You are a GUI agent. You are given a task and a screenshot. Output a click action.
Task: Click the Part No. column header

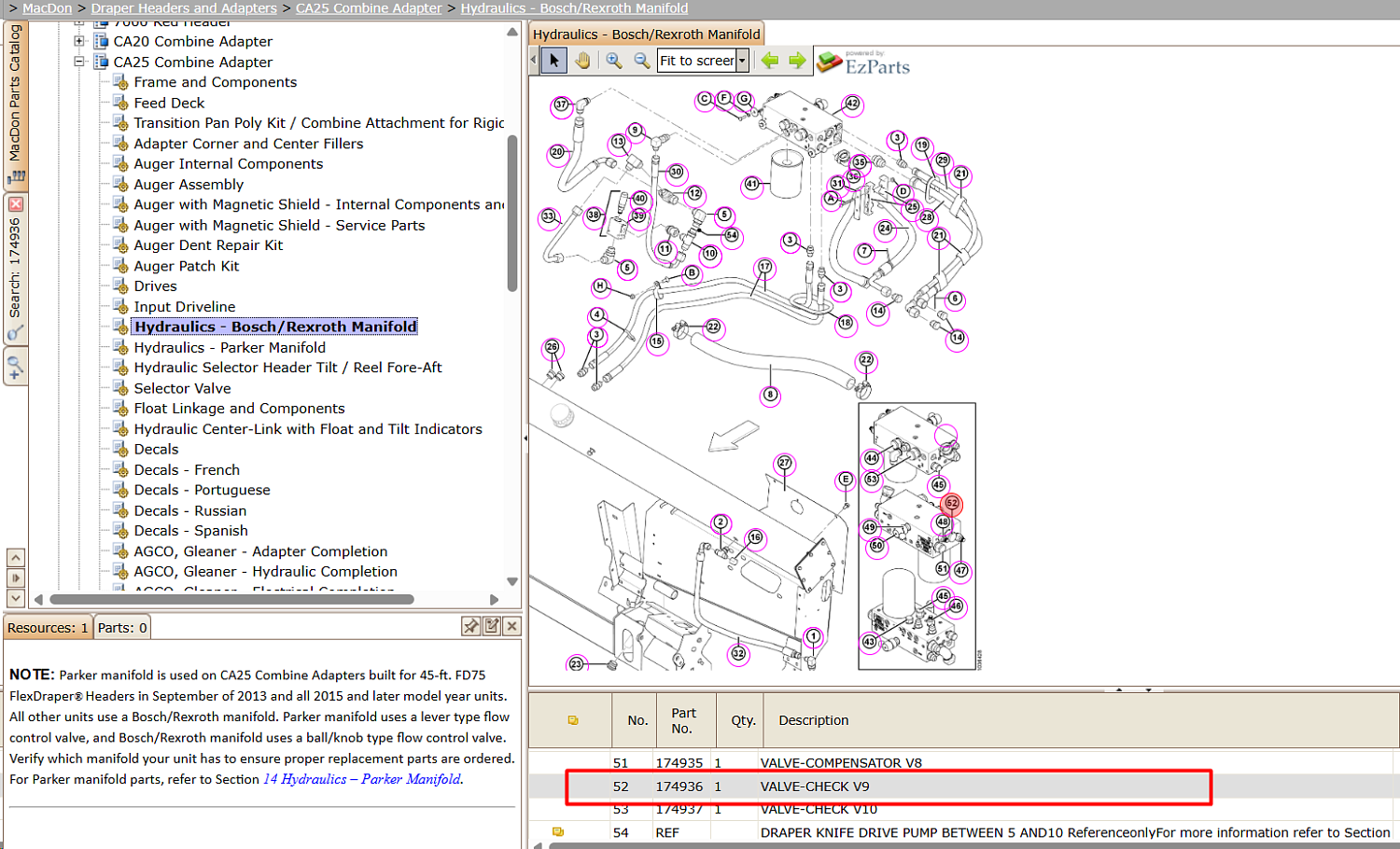coord(684,720)
